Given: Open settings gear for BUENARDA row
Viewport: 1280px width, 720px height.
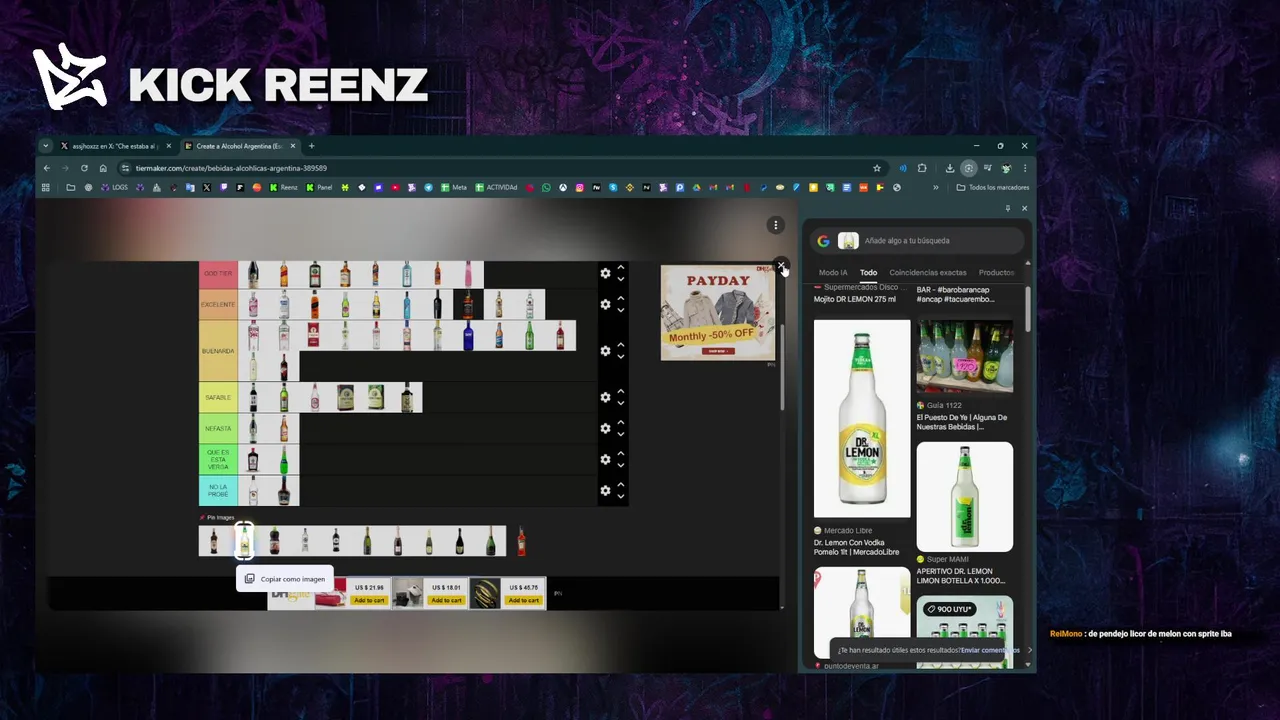Looking at the screenshot, I should click(x=605, y=351).
